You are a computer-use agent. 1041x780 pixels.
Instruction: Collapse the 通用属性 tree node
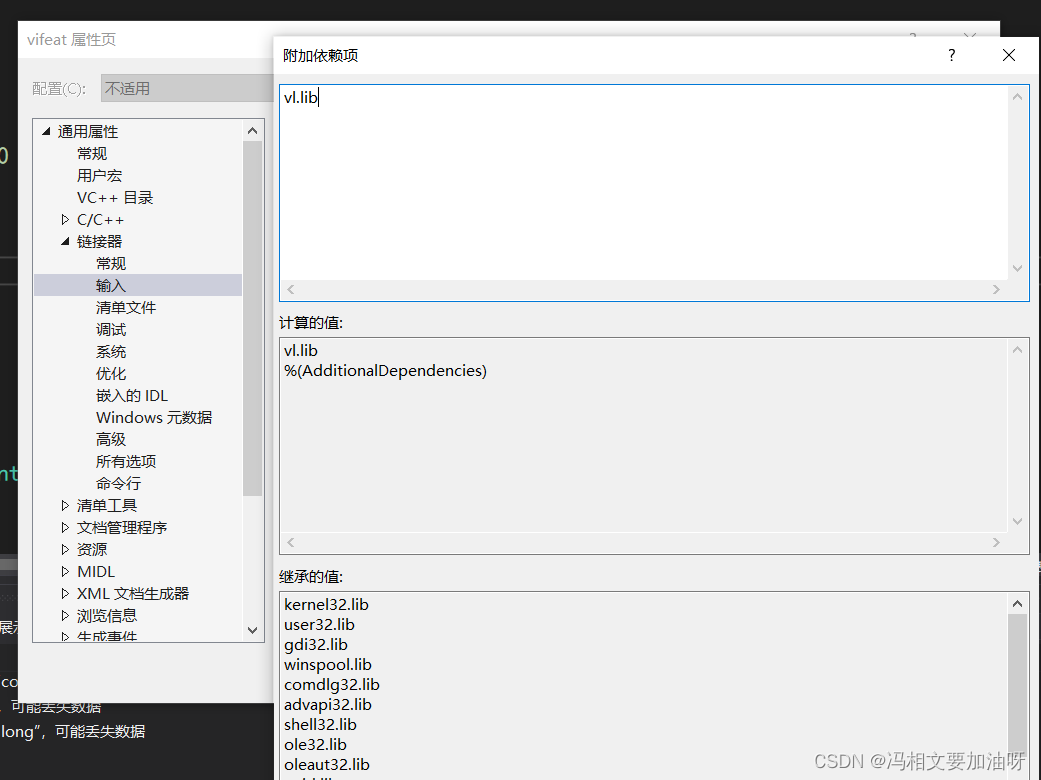click(x=46, y=131)
